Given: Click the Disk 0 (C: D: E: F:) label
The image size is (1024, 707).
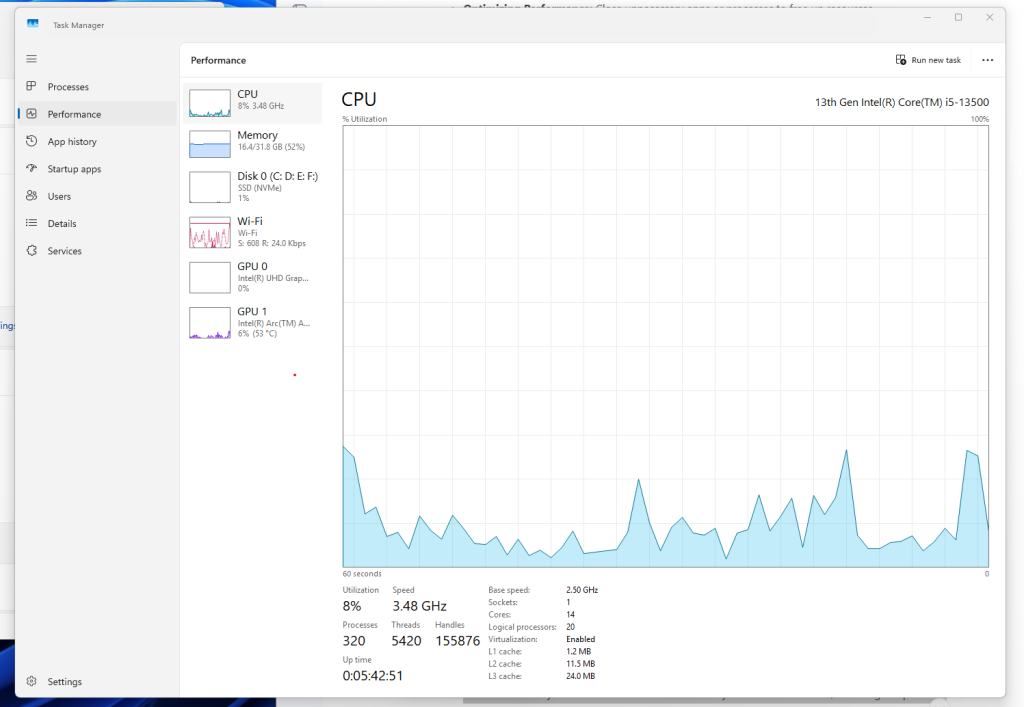Looking at the screenshot, I should coord(278,176).
